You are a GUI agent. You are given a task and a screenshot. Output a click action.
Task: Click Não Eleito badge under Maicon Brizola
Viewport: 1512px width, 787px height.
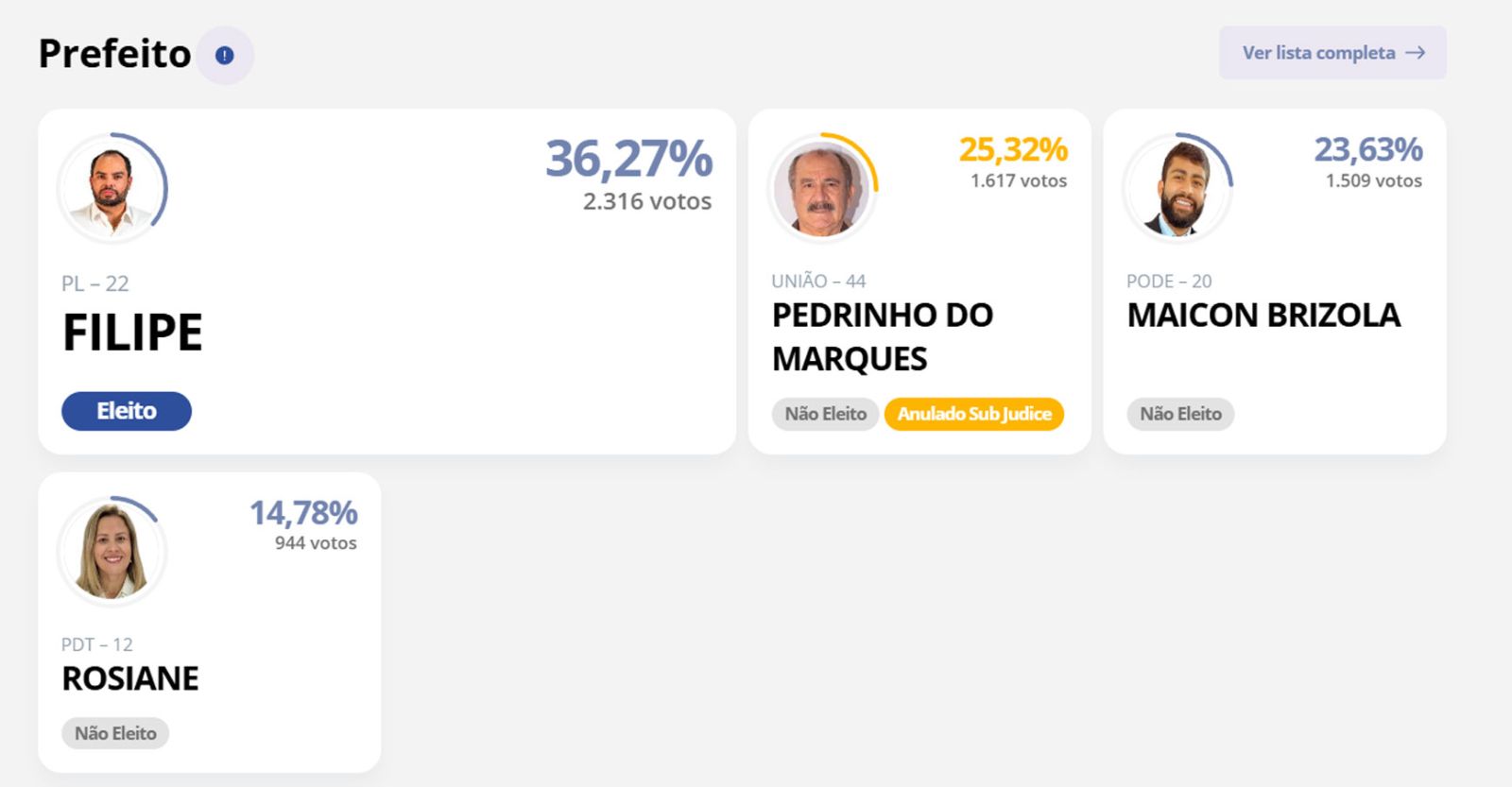tap(1180, 414)
